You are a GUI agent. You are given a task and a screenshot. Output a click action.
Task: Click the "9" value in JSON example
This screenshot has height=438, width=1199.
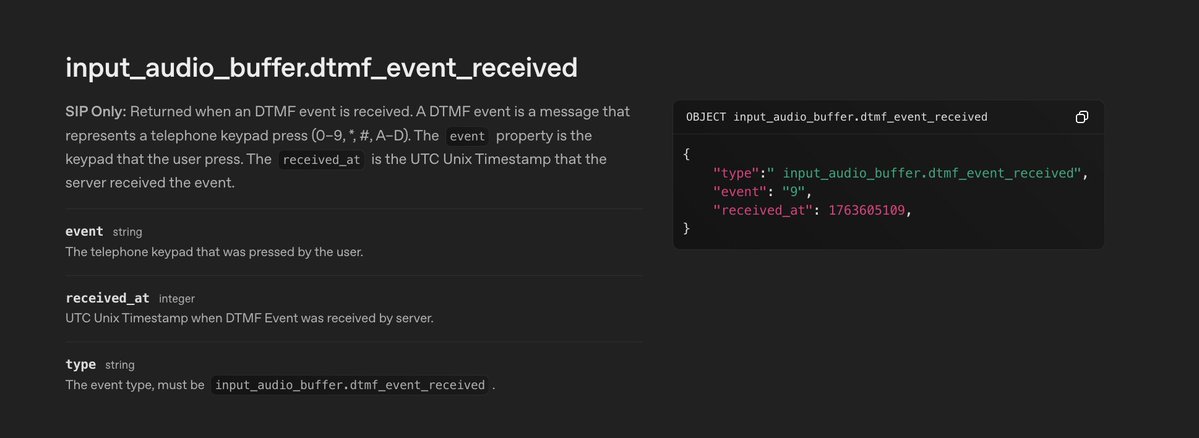[793, 192]
